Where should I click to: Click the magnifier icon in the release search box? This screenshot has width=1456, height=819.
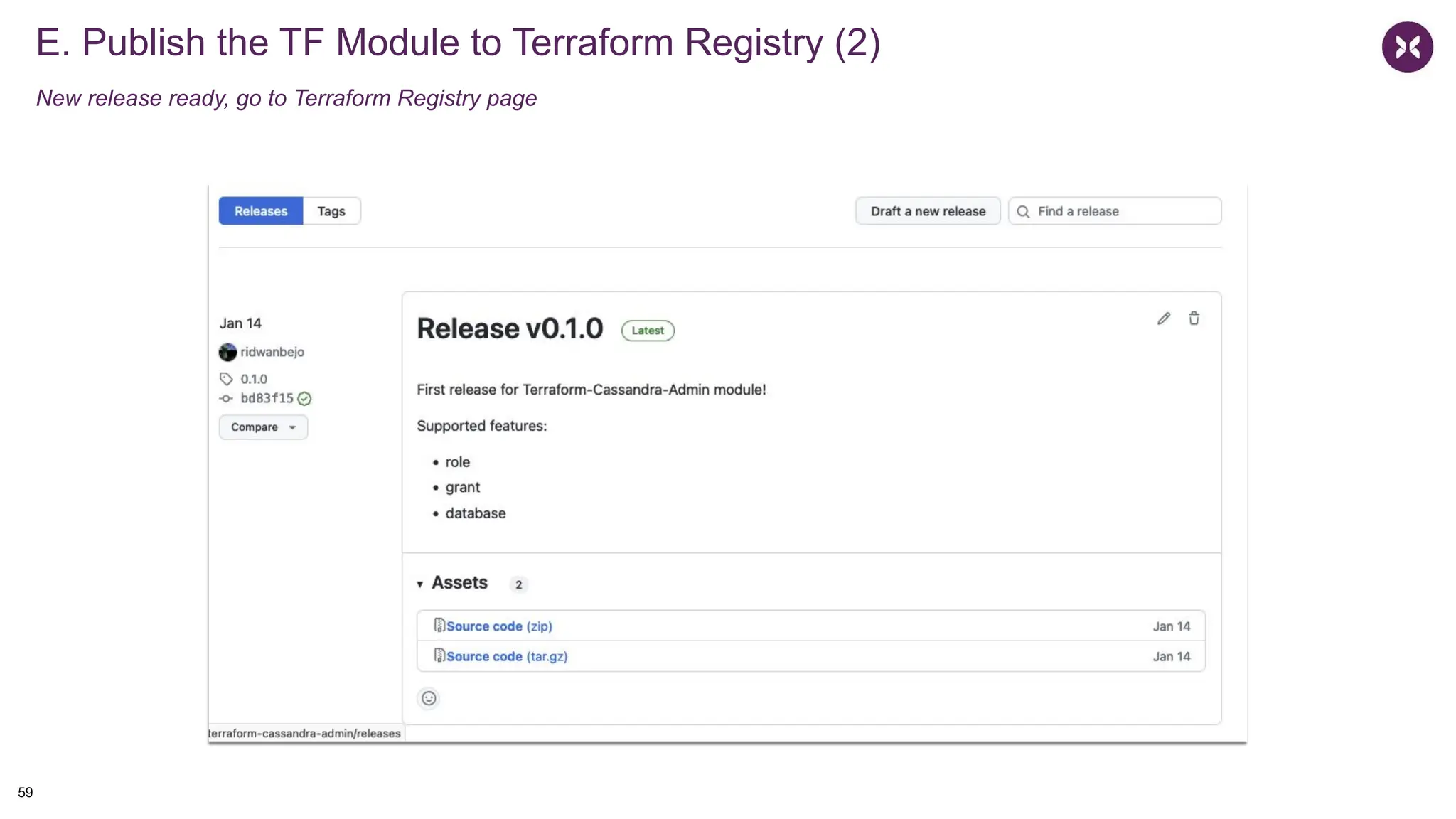pyautogui.click(x=1023, y=212)
